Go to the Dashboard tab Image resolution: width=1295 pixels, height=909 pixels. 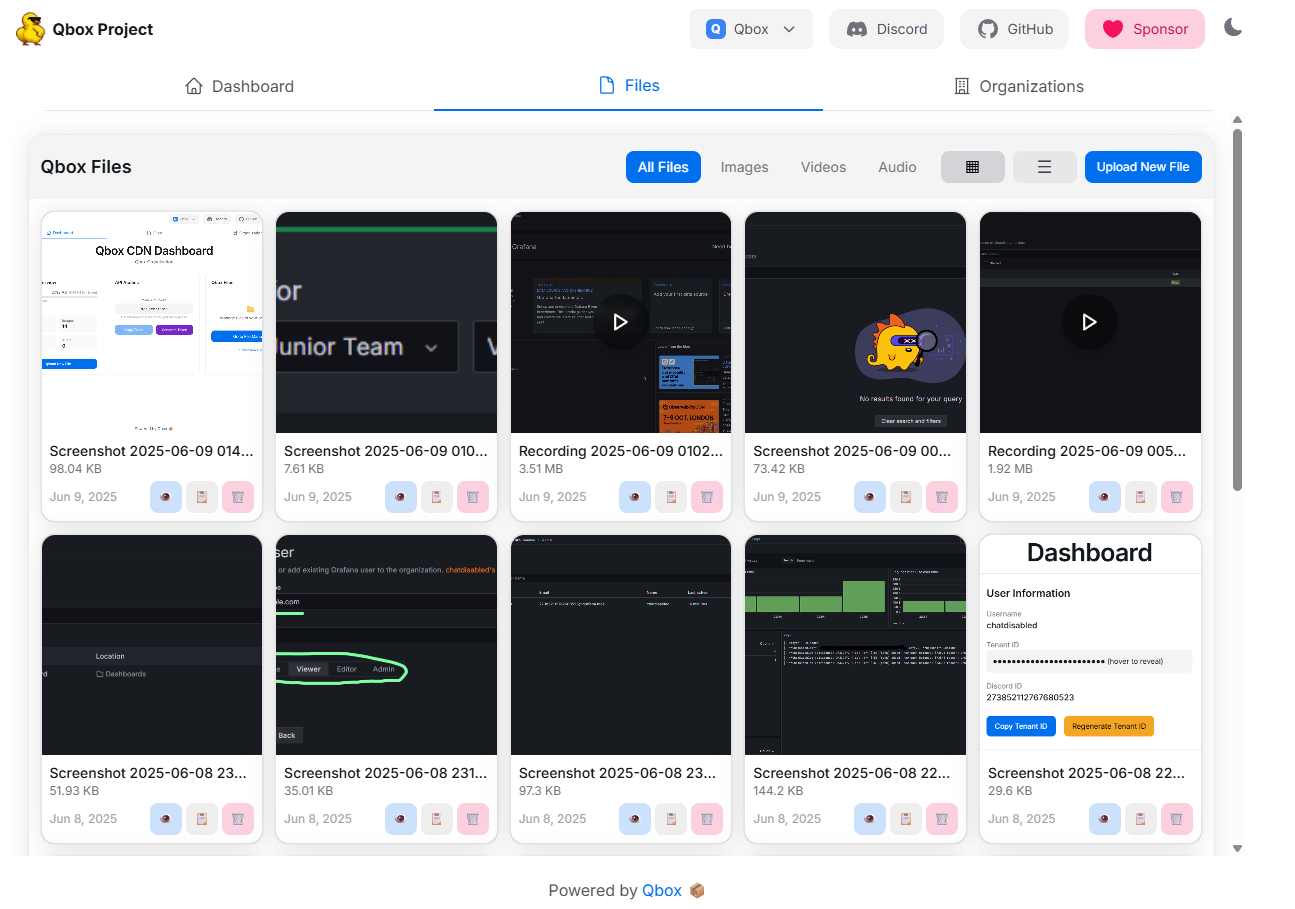coord(240,86)
